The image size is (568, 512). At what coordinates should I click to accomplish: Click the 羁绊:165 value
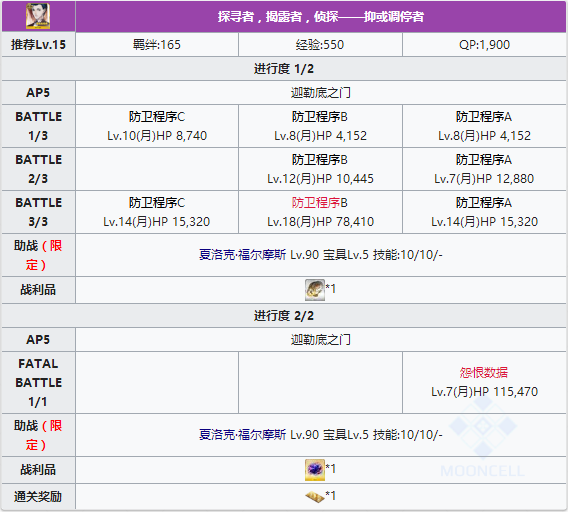point(156,45)
